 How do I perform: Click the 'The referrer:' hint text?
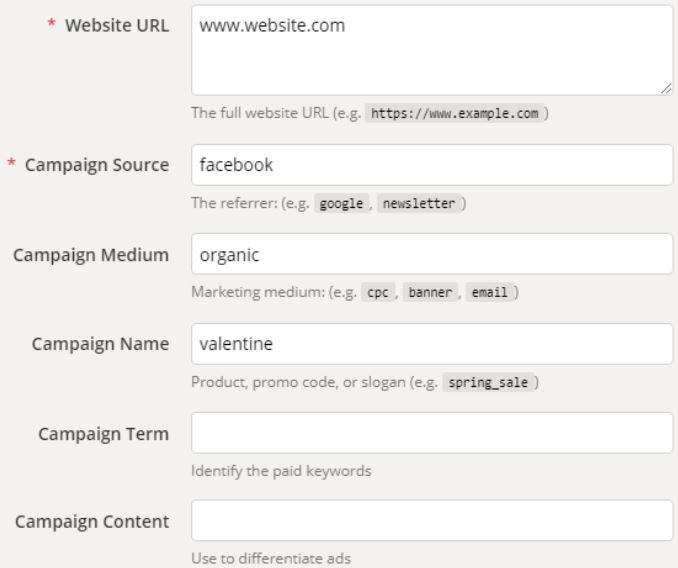(234, 203)
